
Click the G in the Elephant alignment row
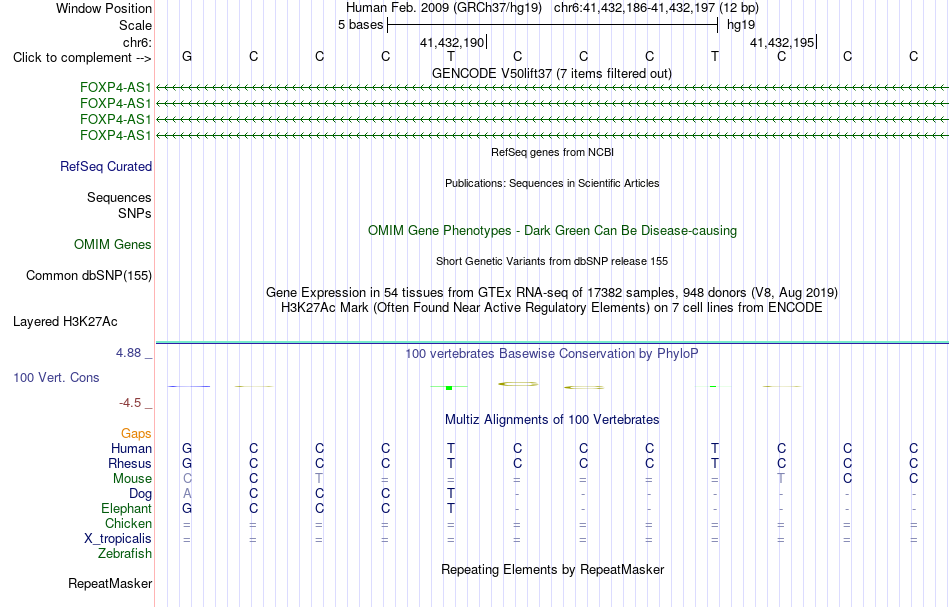click(187, 508)
